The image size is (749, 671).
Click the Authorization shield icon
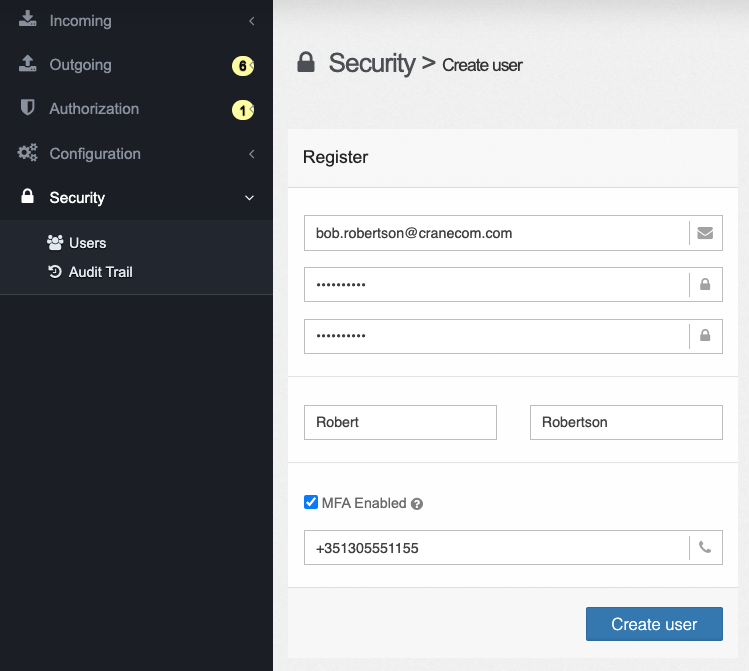[x=28, y=107]
